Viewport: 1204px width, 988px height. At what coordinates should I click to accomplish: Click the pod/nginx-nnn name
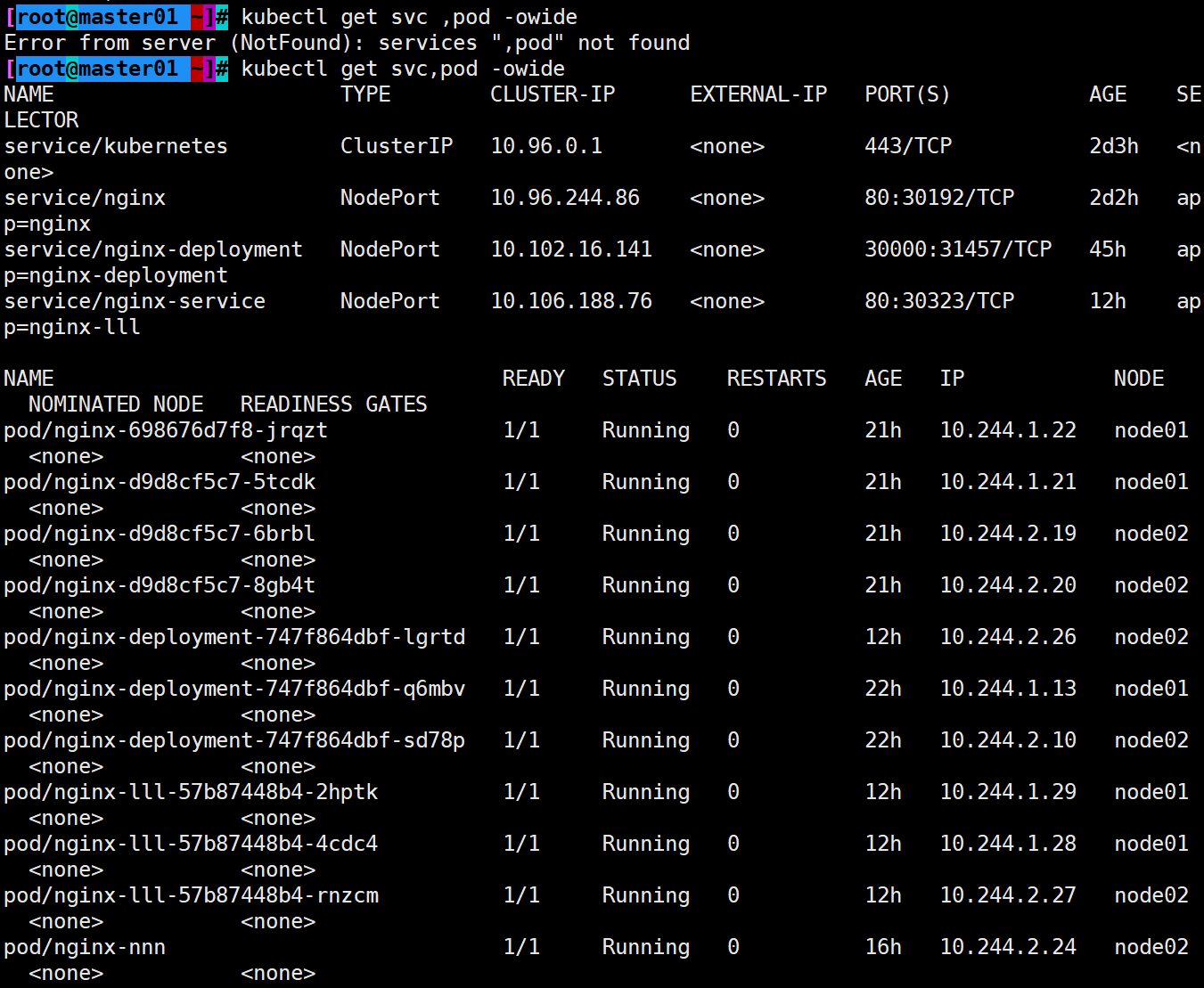(x=85, y=947)
